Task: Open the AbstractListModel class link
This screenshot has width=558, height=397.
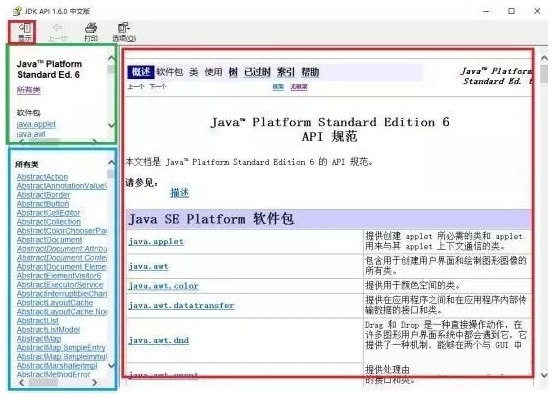Action: tap(48, 329)
